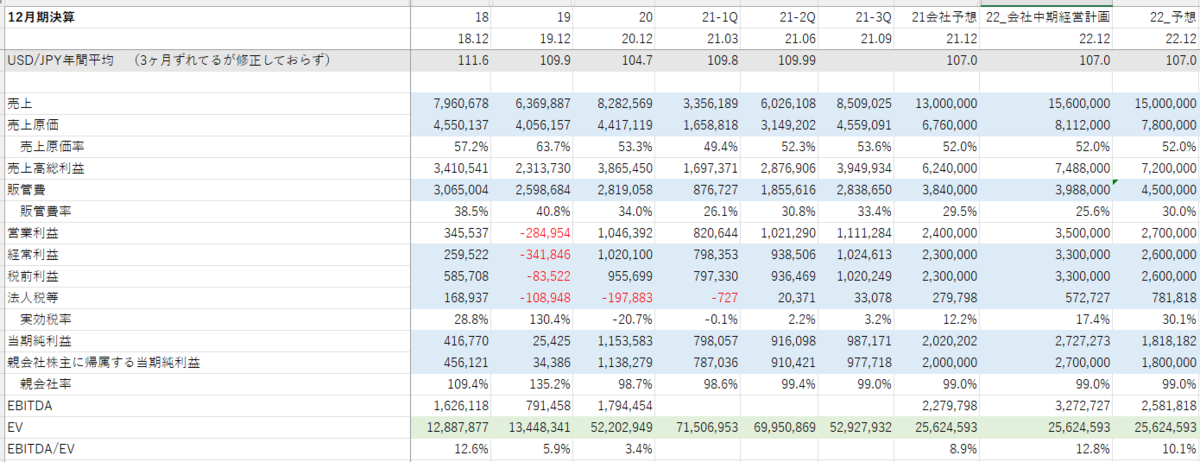Select parent ratio cell 135.2%
The image size is (1200, 462).
click(549, 383)
